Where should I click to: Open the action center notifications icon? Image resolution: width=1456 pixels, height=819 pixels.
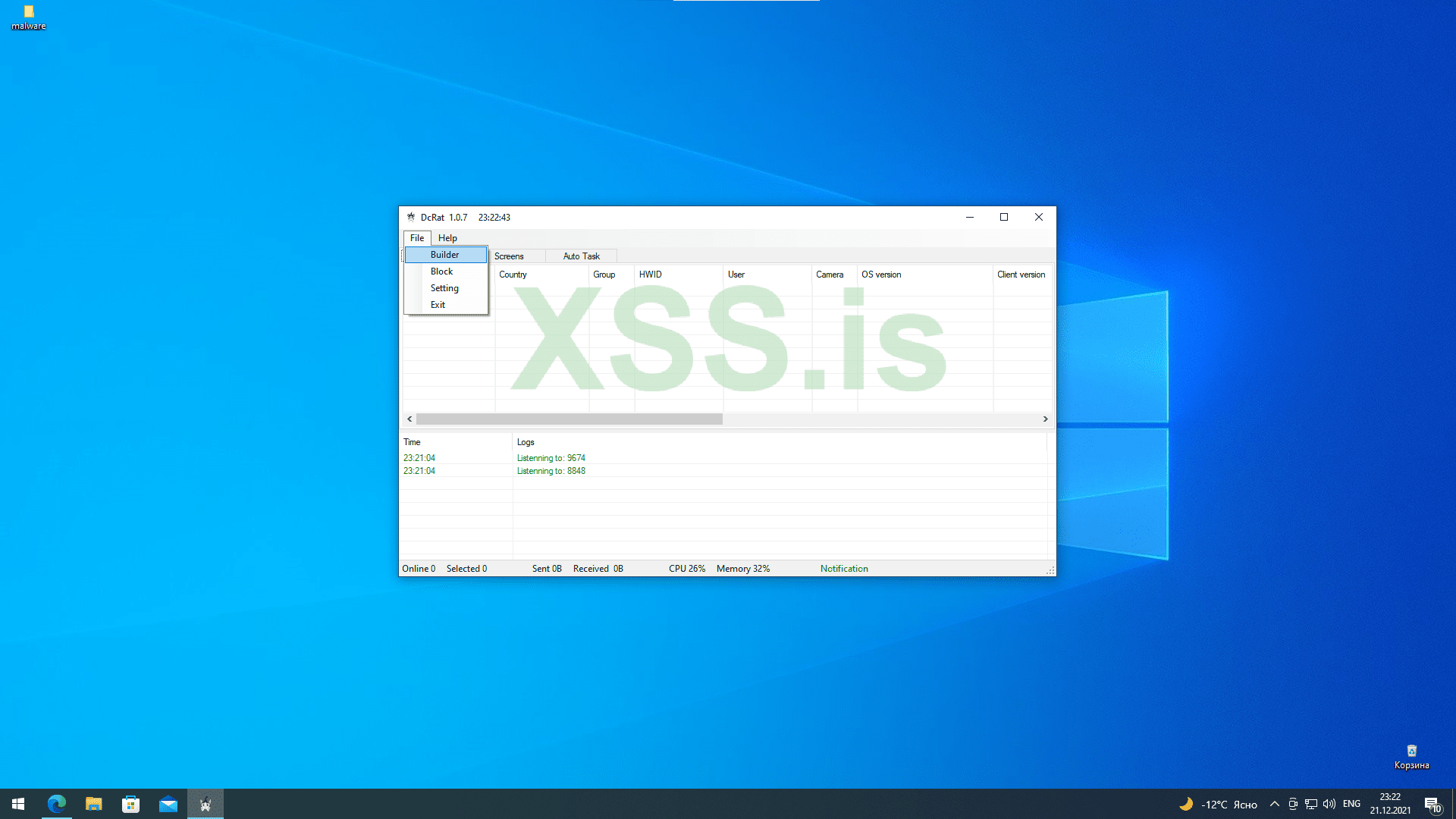click(x=1432, y=804)
